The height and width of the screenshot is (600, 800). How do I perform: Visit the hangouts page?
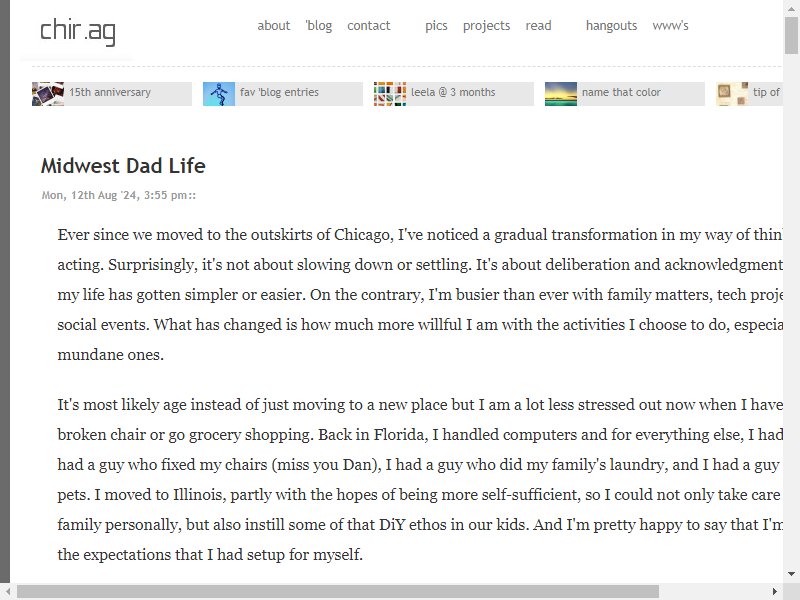tap(611, 26)
